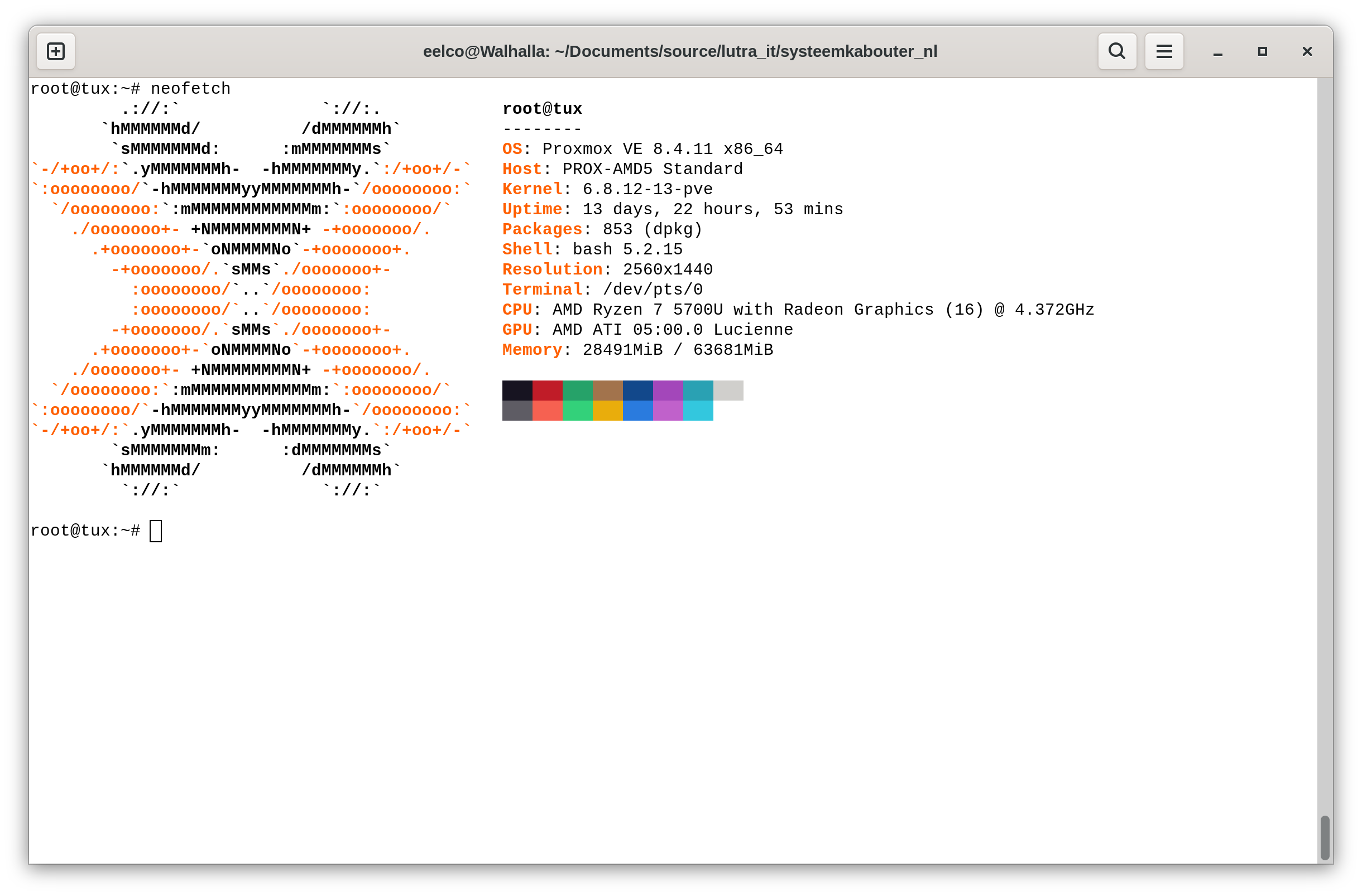Click the root@tux header text
This screenshot has height=896, width=1362.
click(543, 108)
